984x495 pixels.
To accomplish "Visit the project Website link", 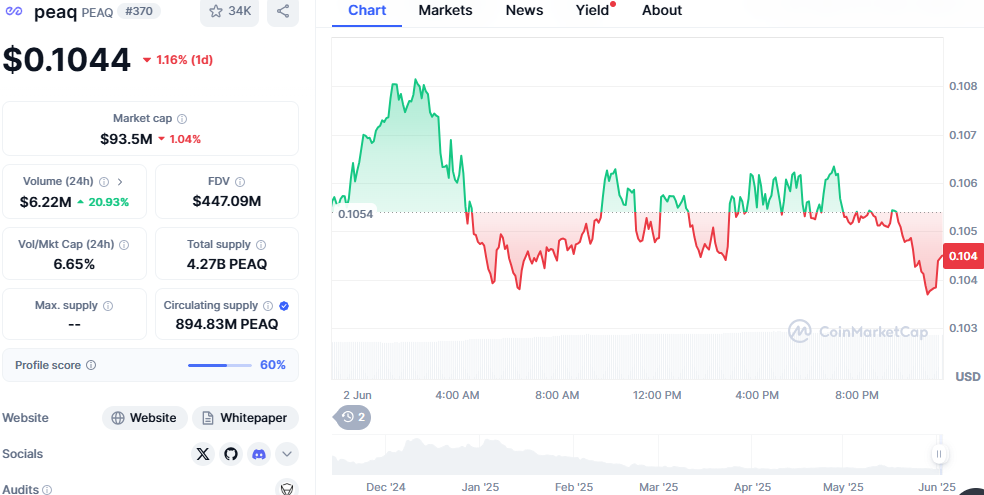I will [x=144, y=418].
